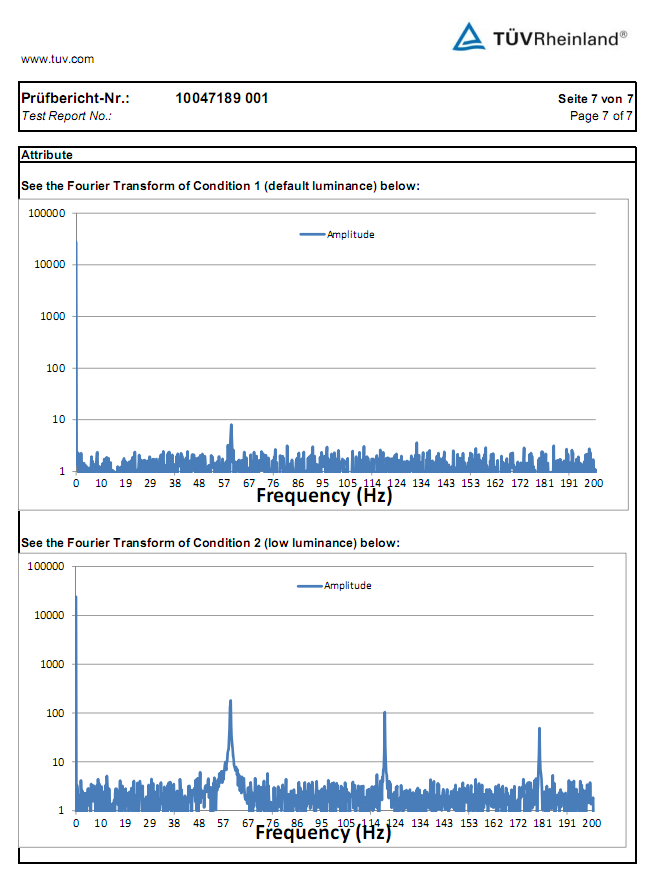Click x-axis label 57 in Condition 1 chart
Image resolution: width=670 pixels, height=887 pixels.
click(224, 483)
